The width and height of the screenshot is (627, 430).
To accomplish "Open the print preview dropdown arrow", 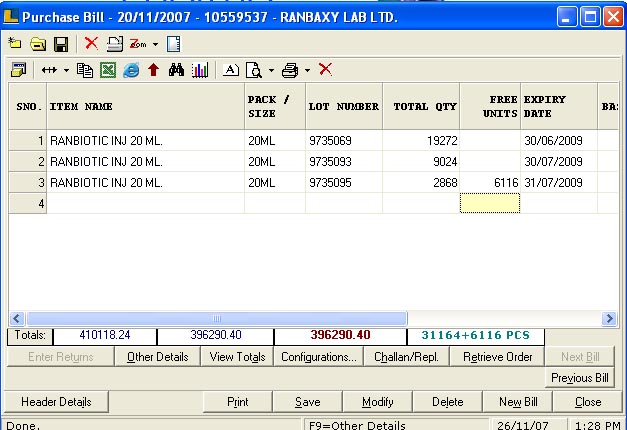I will (x=272, y=70).
